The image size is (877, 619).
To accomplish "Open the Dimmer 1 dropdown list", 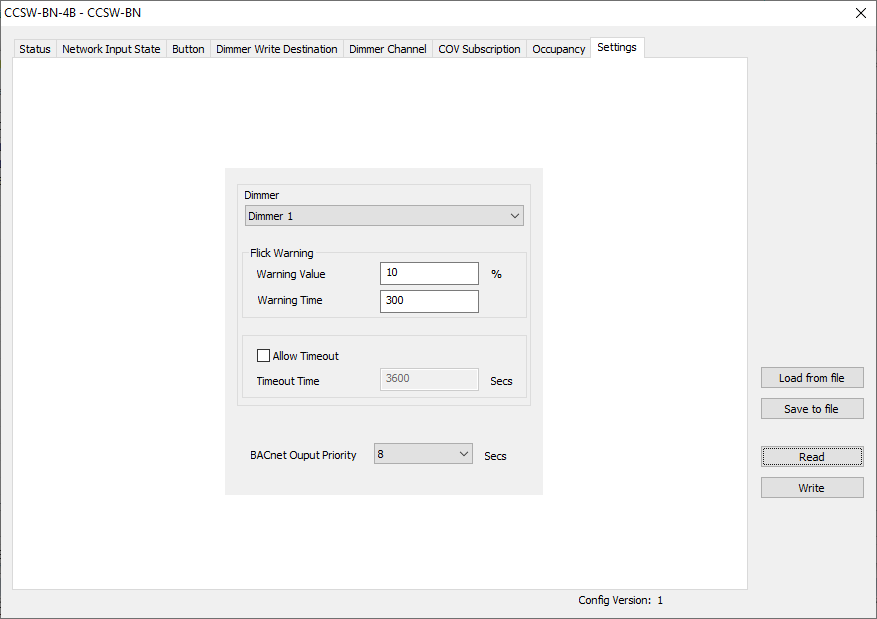I will pos(384,216).
